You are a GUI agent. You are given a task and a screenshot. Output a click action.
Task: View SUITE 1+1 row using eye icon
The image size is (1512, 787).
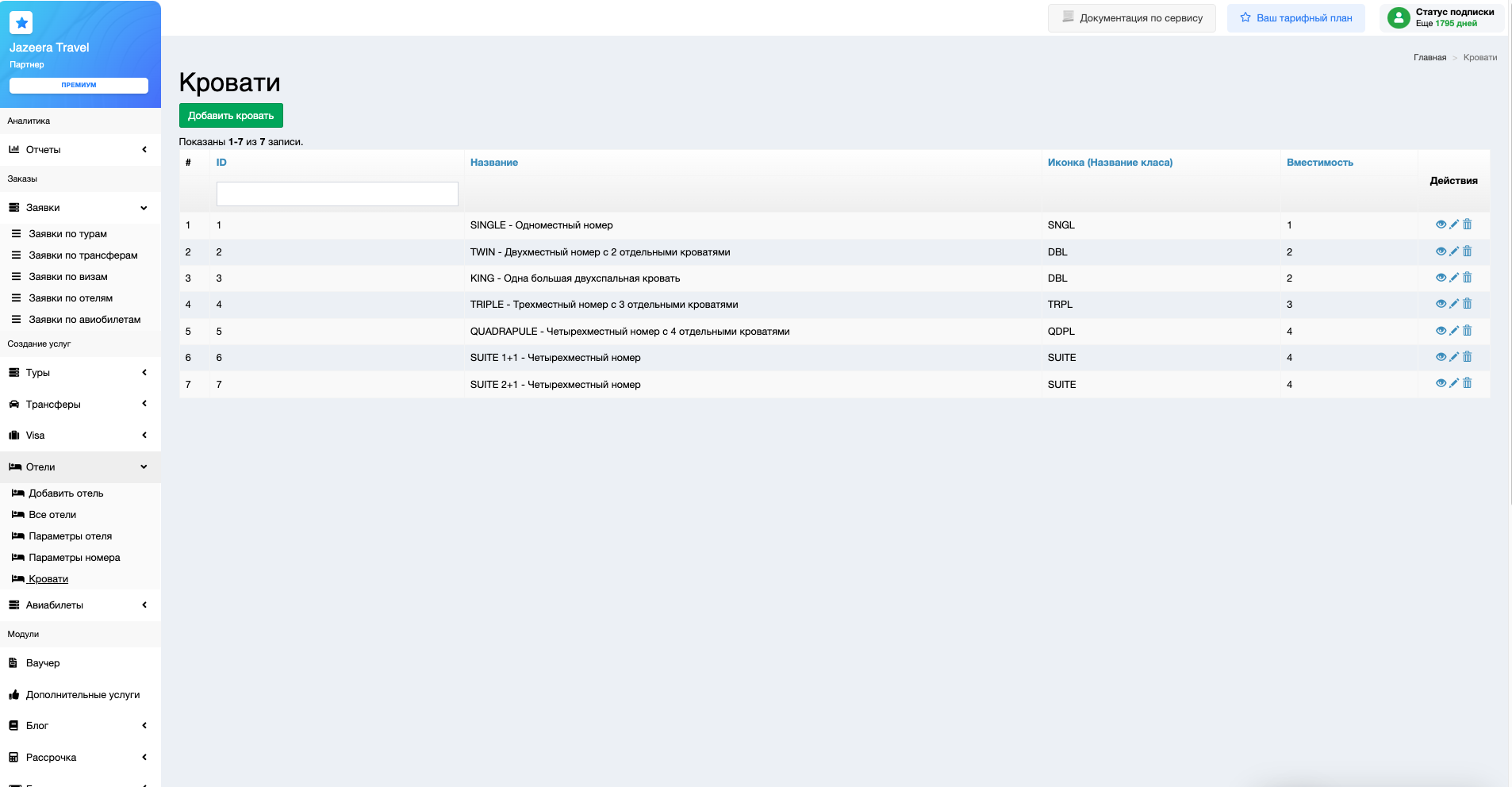pyautogui.click(x=1441, y=357)
